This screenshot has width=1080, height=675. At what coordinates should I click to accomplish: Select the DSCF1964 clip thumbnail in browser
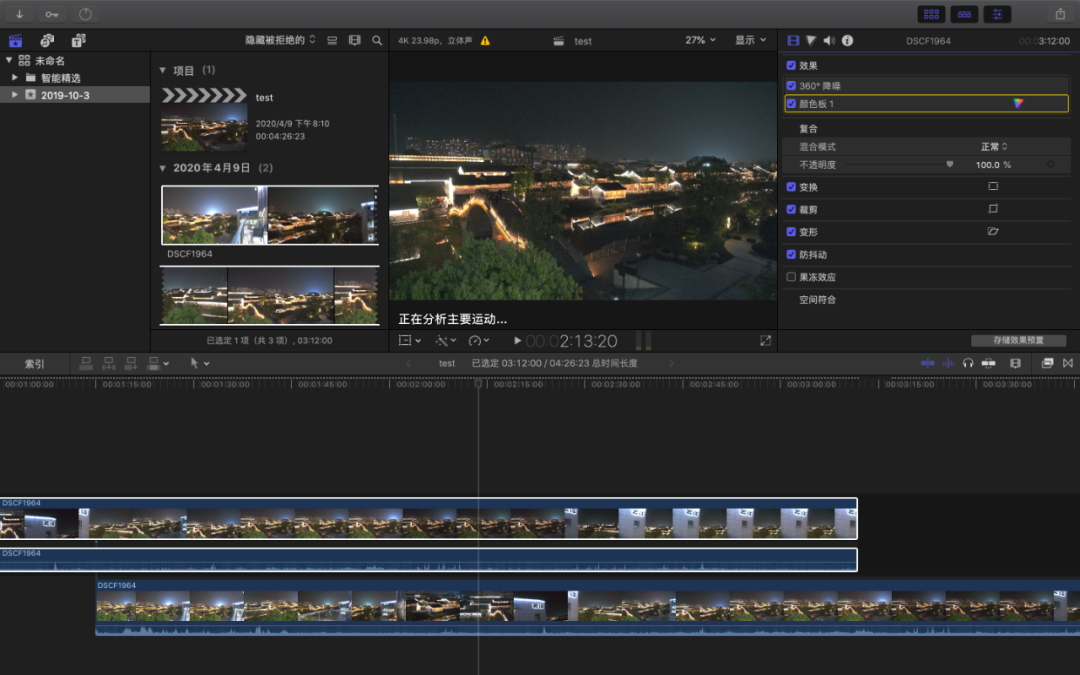pyautogui.click(x=269, y=215)
